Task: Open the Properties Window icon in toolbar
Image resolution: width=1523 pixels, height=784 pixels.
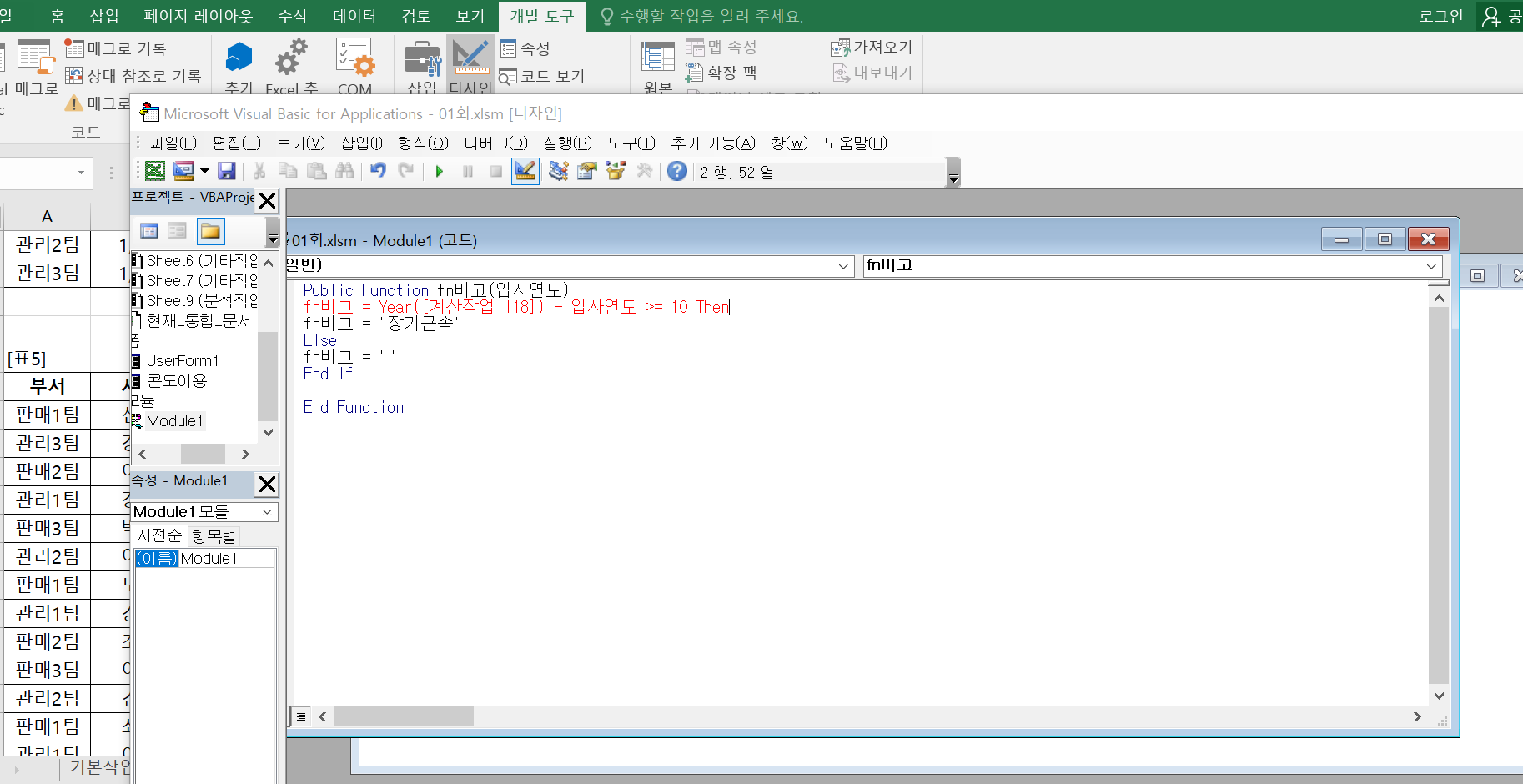Action: [587, 171]
